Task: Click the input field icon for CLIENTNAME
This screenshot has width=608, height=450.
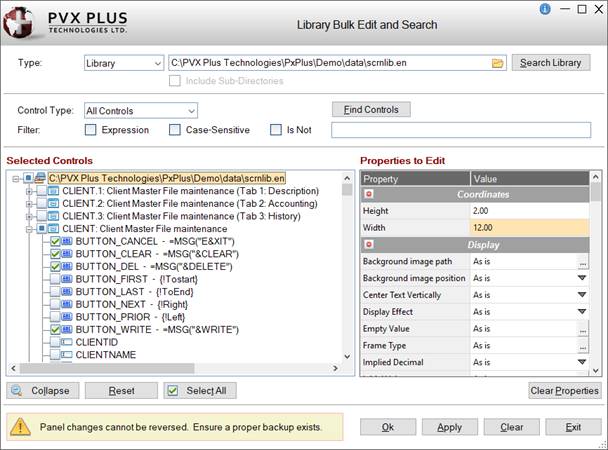Action: [x=67, y=355]
